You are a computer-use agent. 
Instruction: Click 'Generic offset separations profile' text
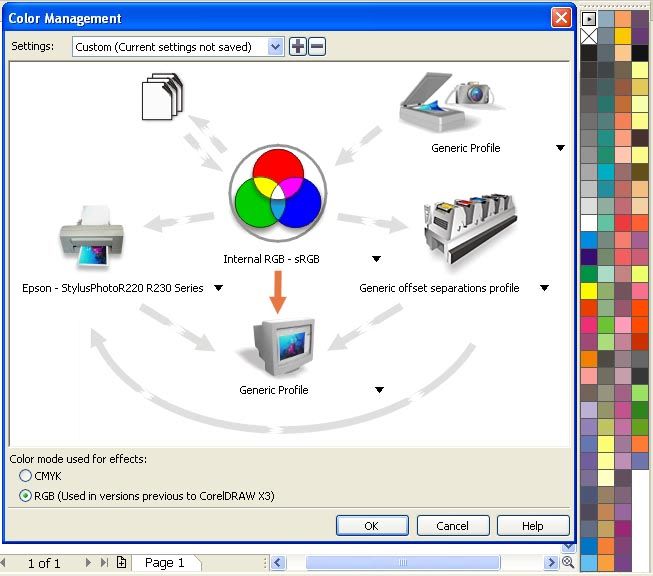pyautogui.click(x=439, y=288)
